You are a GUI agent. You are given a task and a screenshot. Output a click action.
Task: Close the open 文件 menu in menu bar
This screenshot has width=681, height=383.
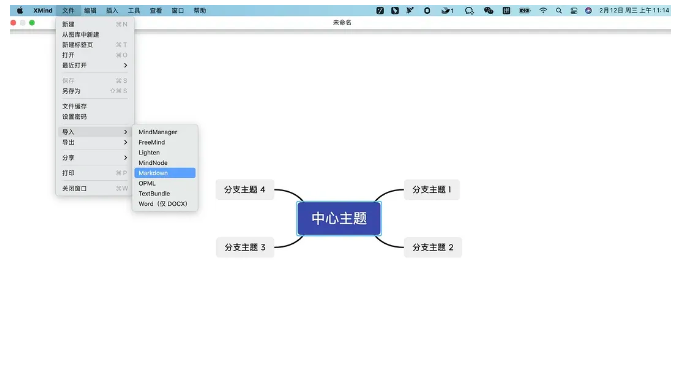click(68, 10)
